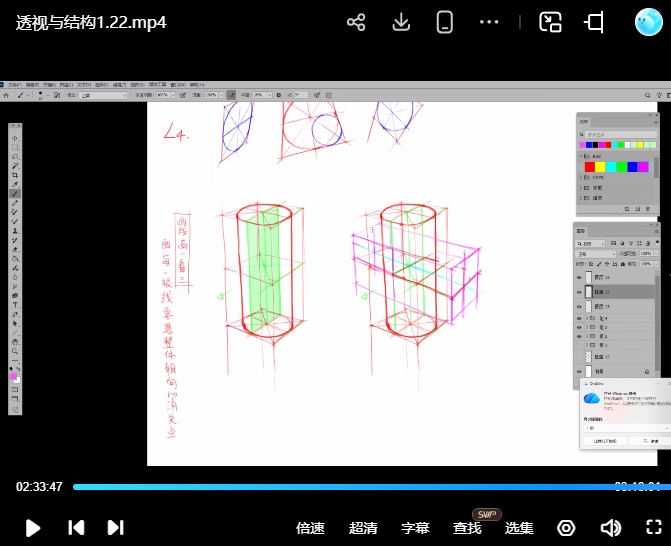Play the video

(x=32, y=528)
